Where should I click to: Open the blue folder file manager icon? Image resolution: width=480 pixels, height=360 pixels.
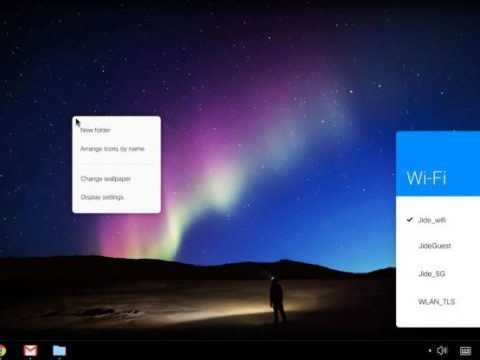tap(59, 350)
